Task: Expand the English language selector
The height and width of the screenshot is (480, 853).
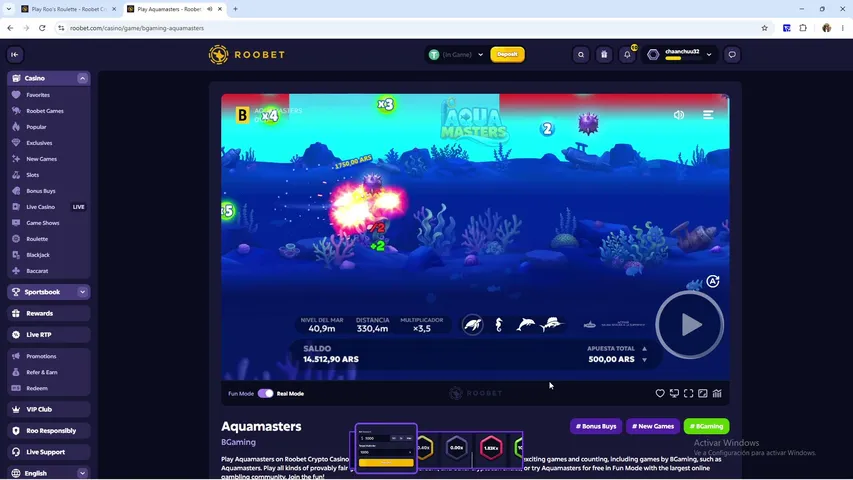Action: pyautogui.click(x=82, y=473)
